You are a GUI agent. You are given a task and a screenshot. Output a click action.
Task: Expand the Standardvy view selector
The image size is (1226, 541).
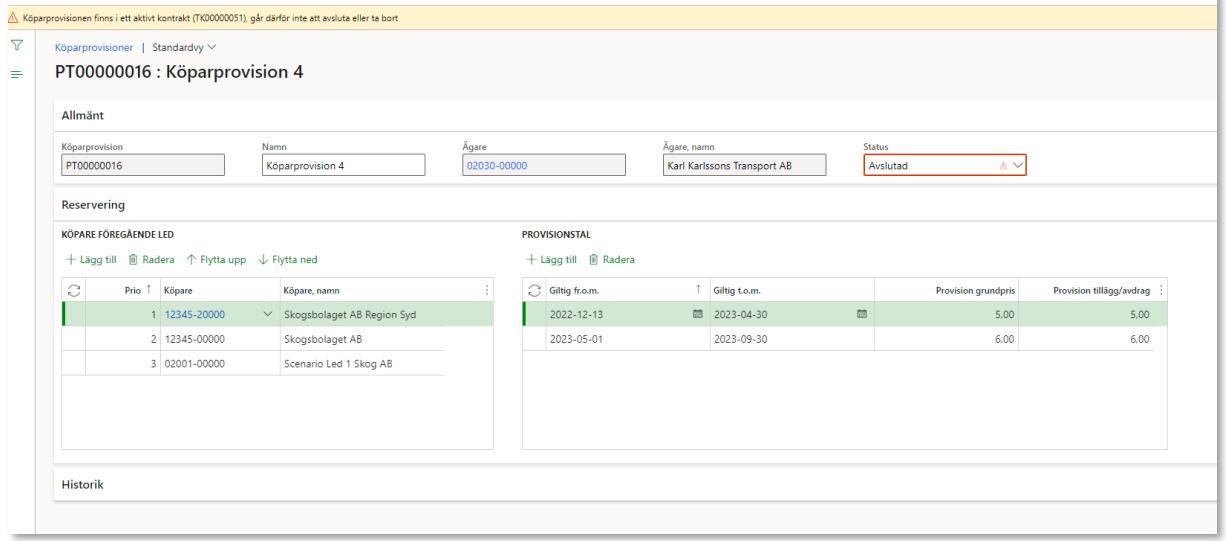point(184,47)
